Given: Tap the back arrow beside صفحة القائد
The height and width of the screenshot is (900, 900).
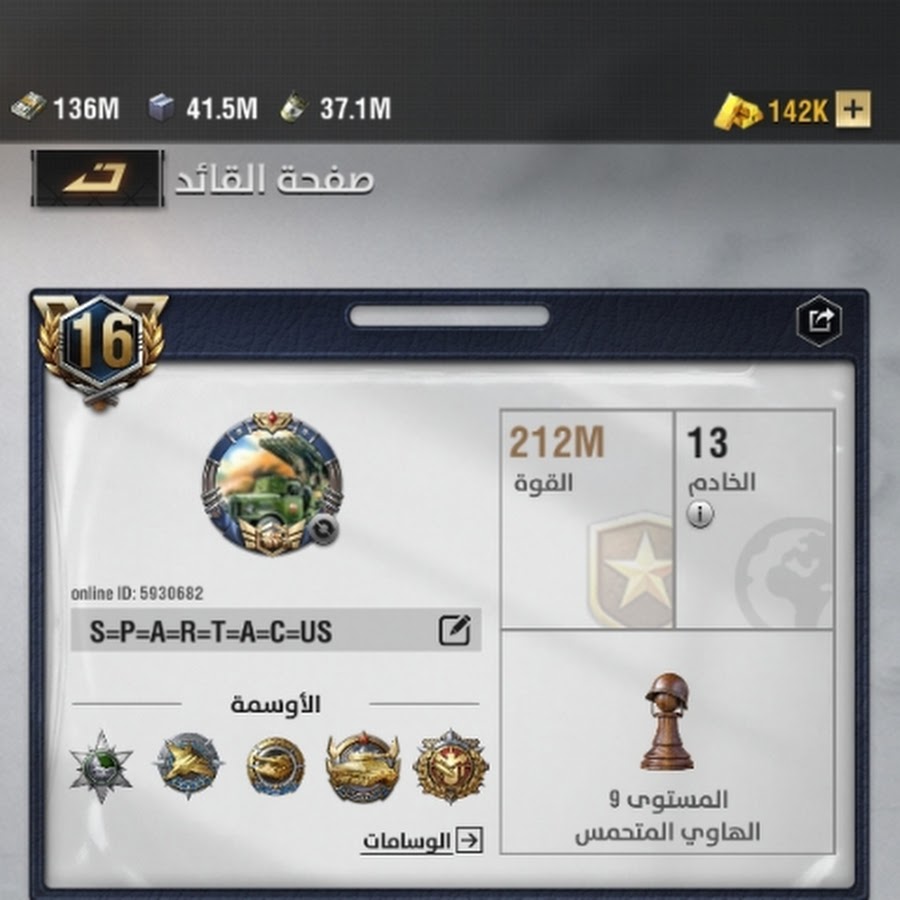Looking at the screenshot, I should 98,178.
